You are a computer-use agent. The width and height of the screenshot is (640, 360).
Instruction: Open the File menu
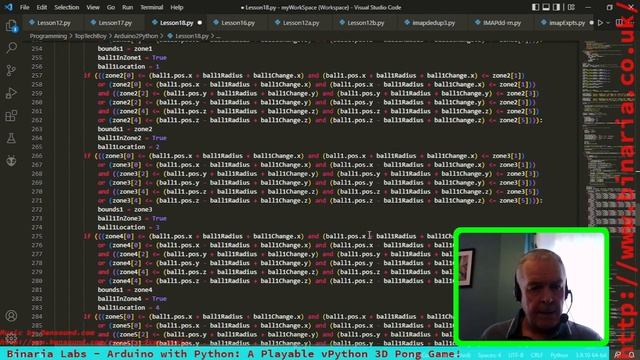(x=24, y=7)
